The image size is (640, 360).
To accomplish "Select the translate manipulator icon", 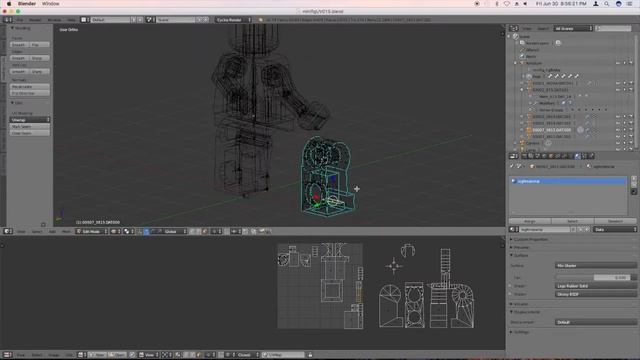I will click(147, 231).
